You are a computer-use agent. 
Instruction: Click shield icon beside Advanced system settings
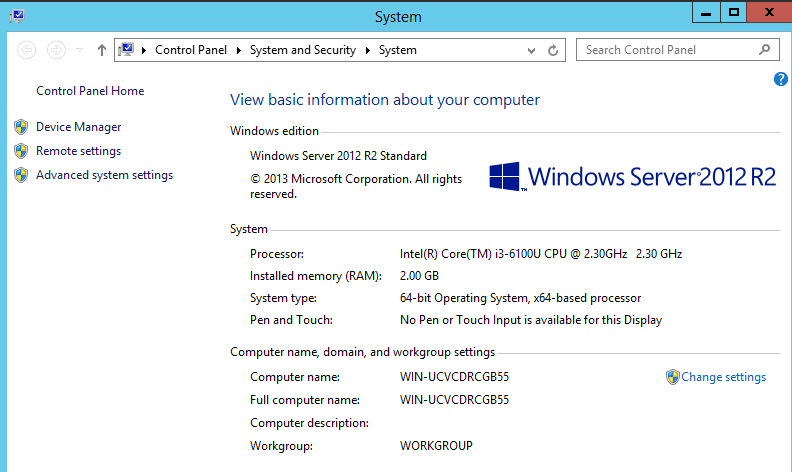[21, 175]
